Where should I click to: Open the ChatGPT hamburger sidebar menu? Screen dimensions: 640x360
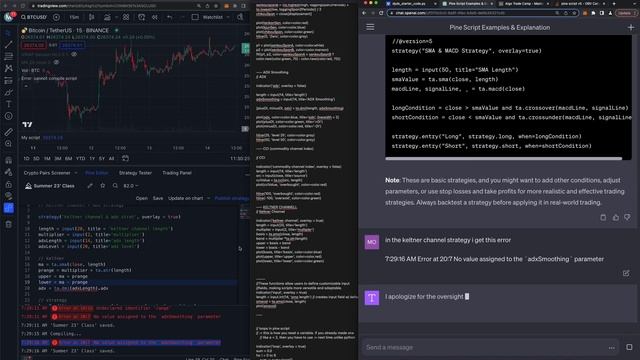click(x=370, y=27)
